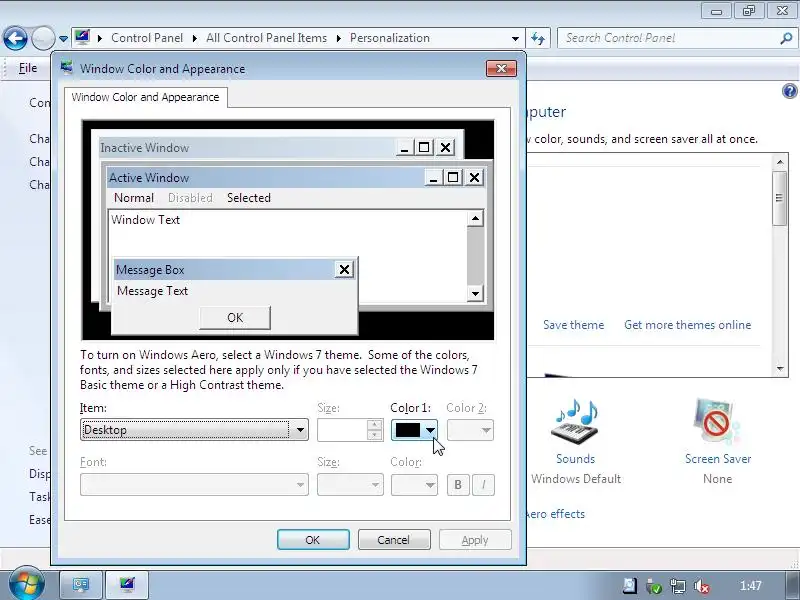Image resolution: width=800 pixels, height=600 pixels.
Task: Click the Message Box close X icon
Action: pos(344,269)
